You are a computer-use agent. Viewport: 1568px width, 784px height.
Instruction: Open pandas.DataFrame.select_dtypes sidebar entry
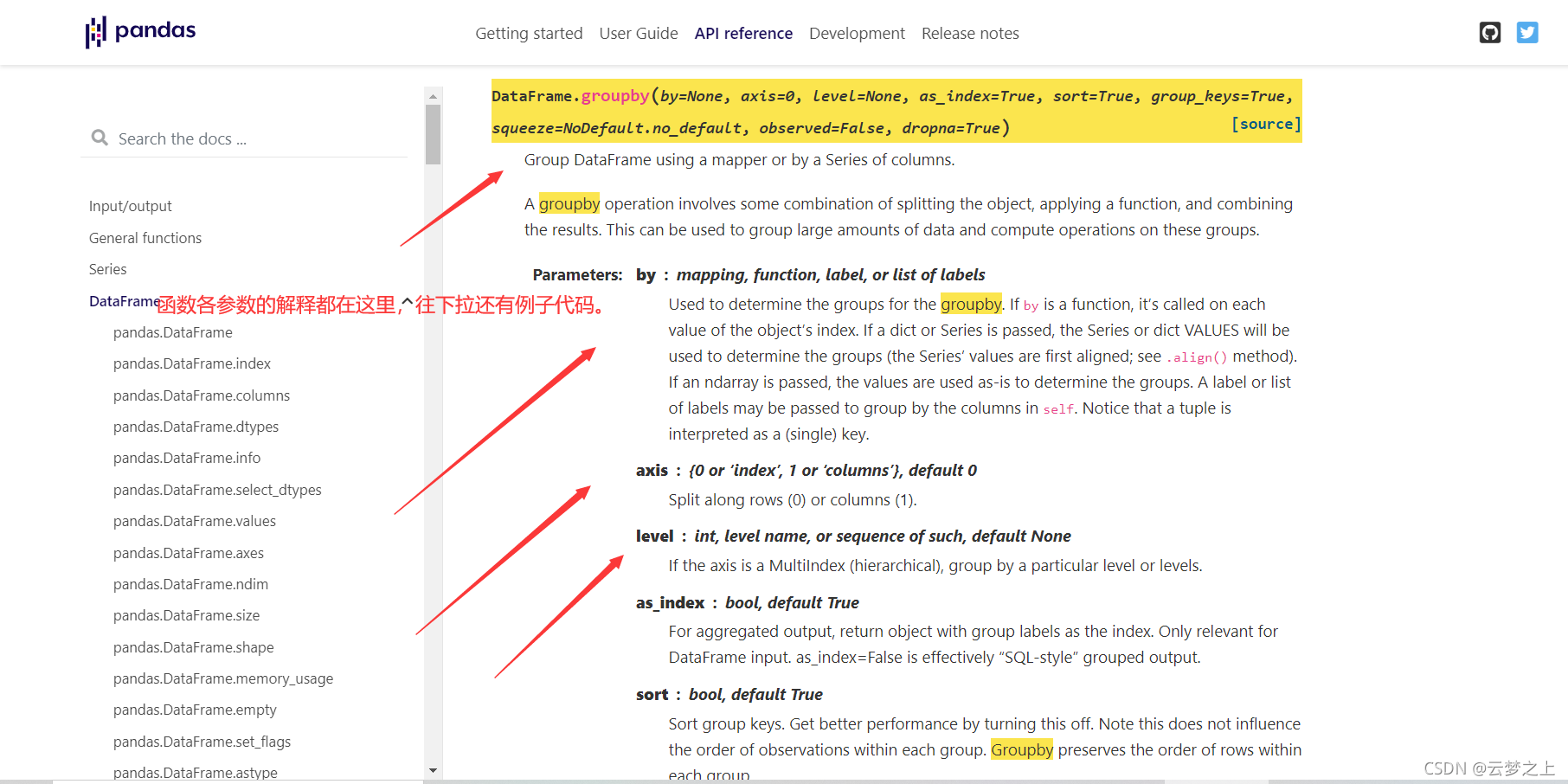coord(217,490)
